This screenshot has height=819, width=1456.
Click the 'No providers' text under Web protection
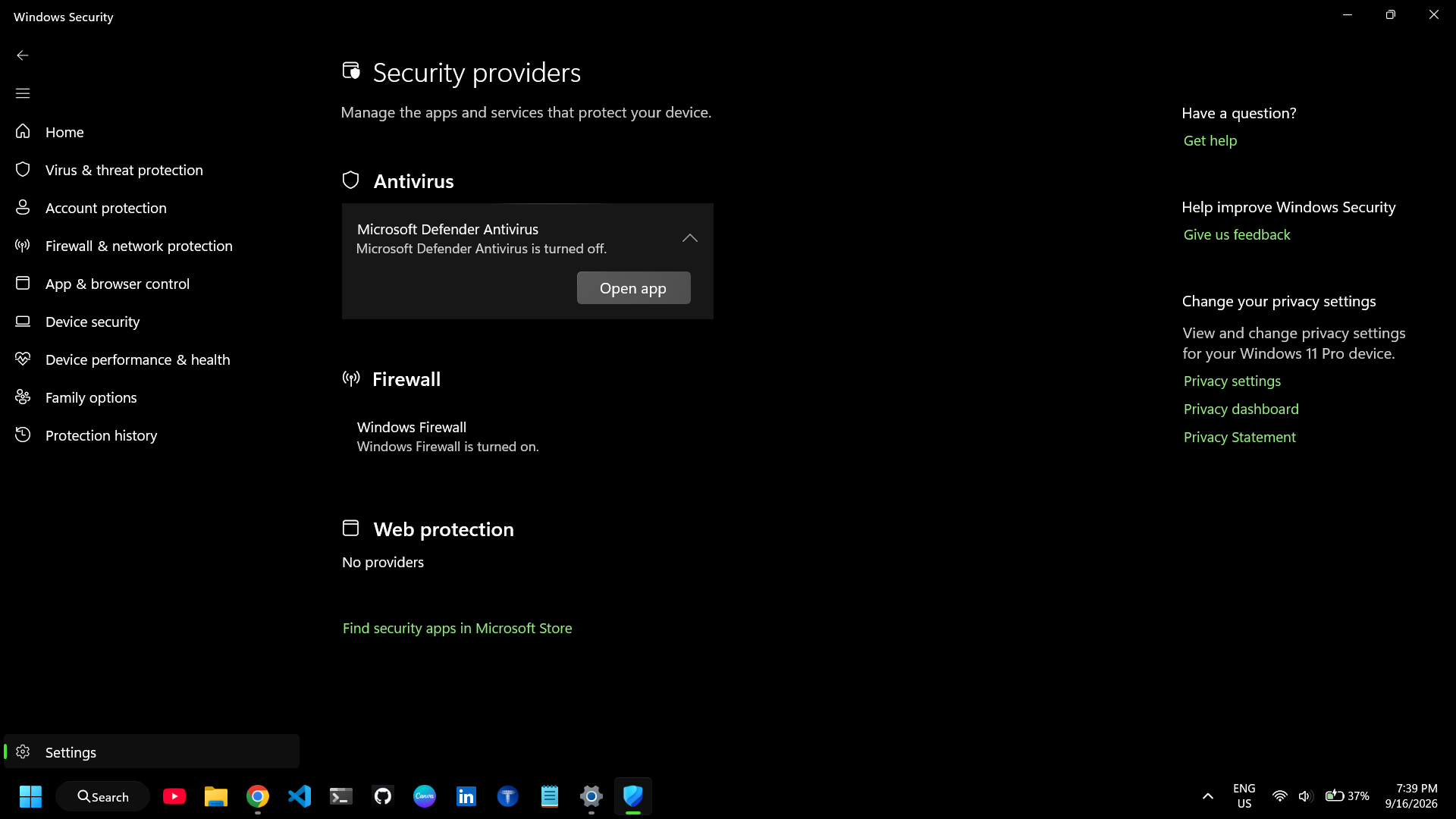(x=383, y=562)
